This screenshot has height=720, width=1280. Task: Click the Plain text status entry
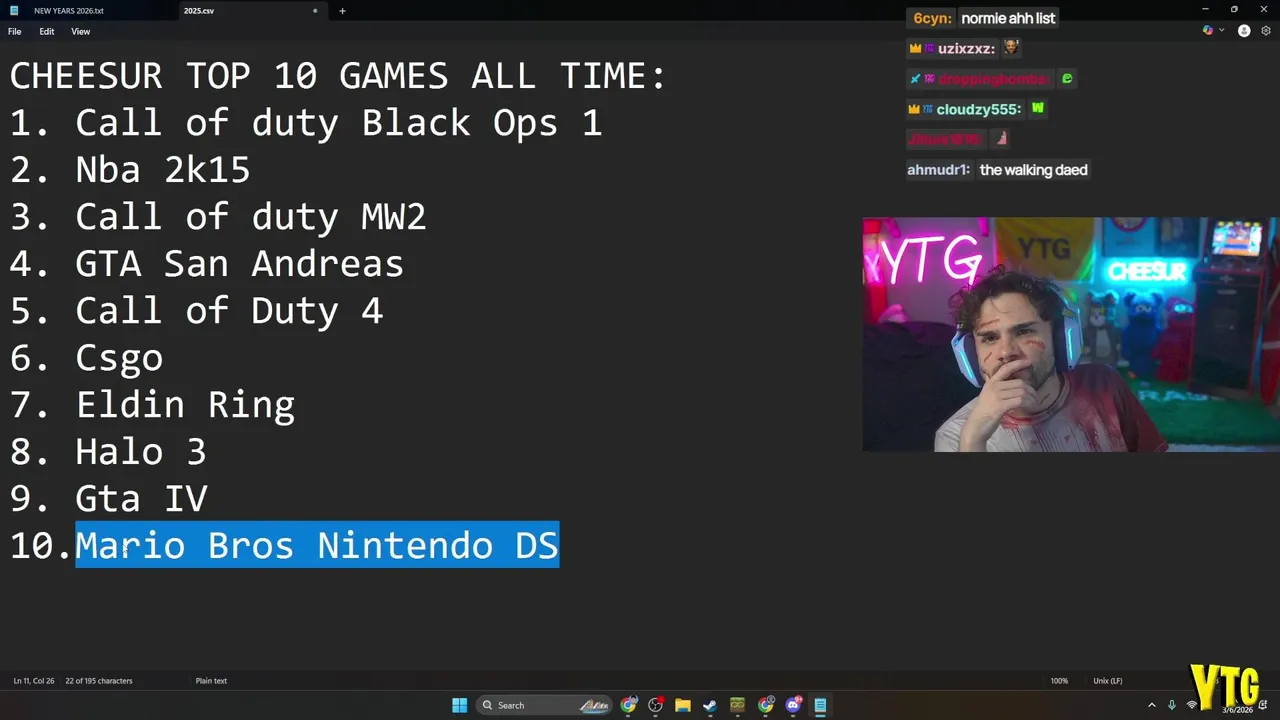(211, 681)
